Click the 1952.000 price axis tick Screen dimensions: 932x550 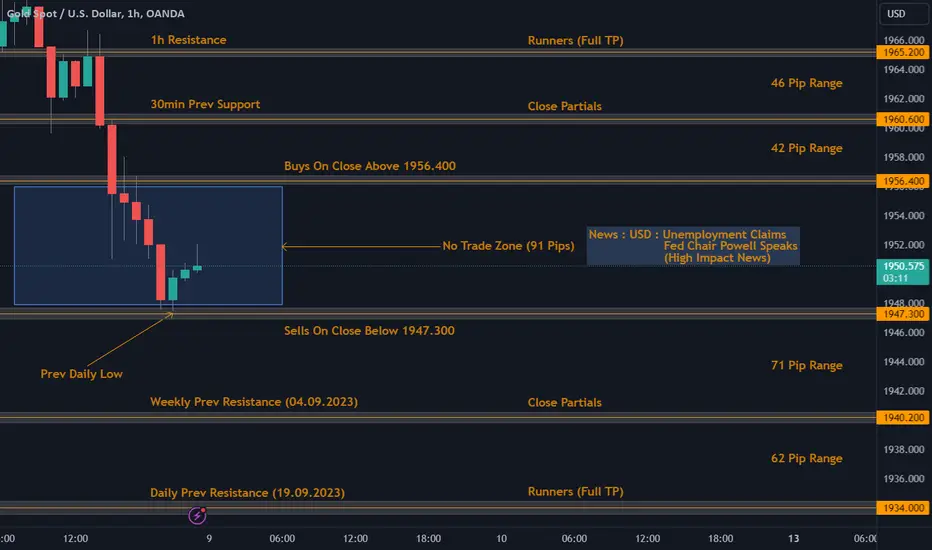point(903,245)
